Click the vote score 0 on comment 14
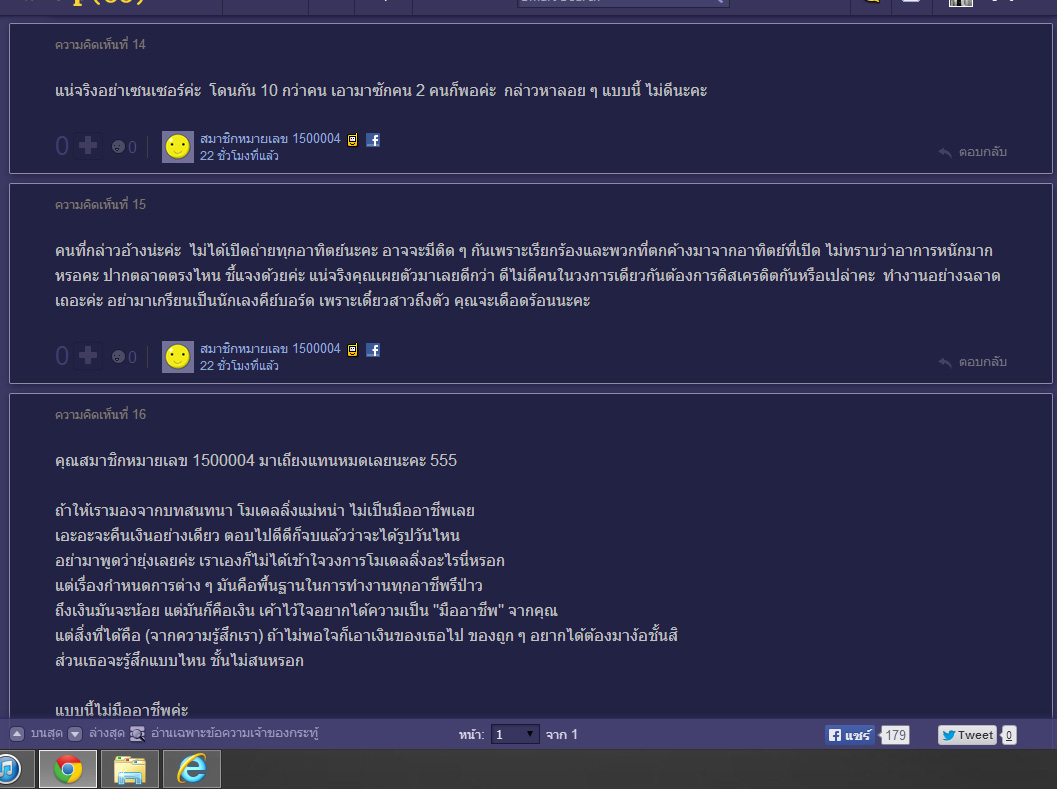This screenshot has height=789, width=1057. pyautogui.click(x=62, y=146)
